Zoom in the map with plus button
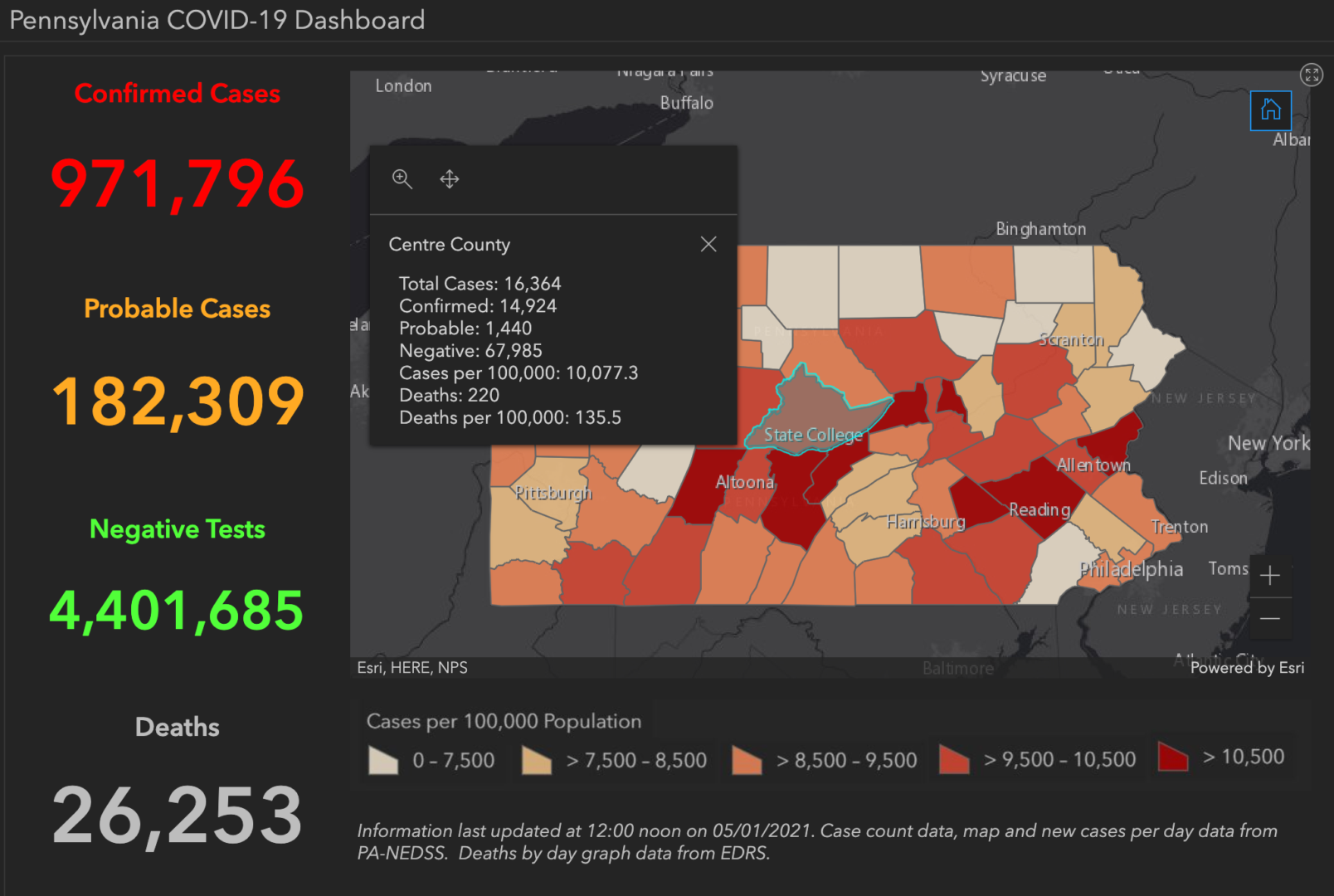 pyautogui.click(x=1270, y=576)
